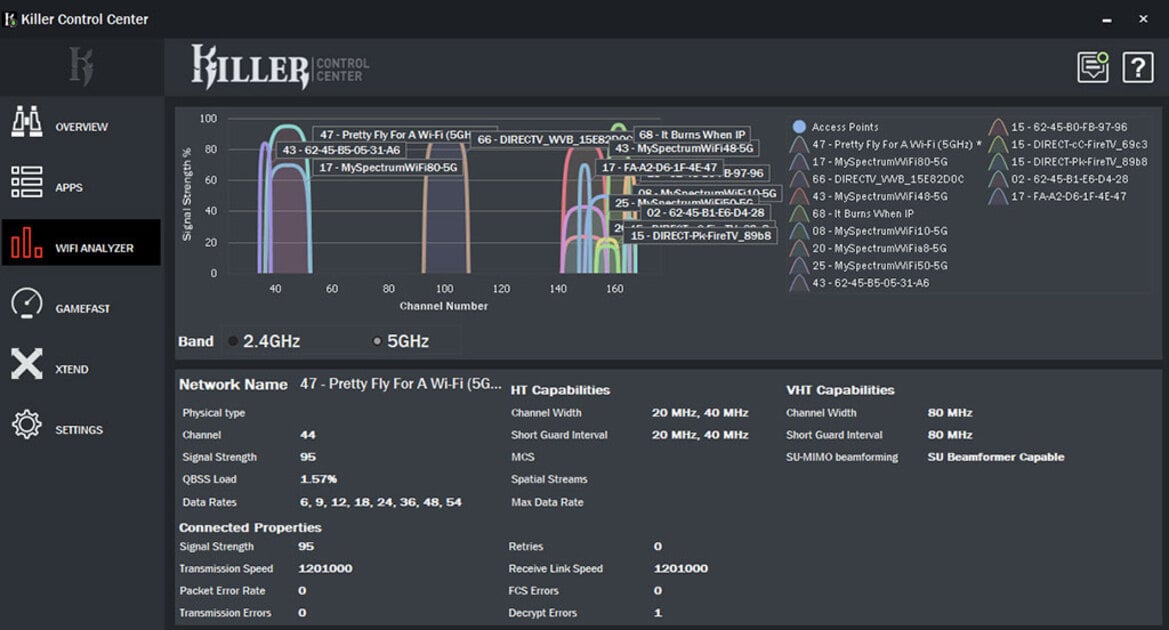The width and height of the screenshot is (1169, 630).
Task: Click legend curve icon for 66 - DIRECTV_WVB_15E82D0C
Action: point(799,179)
